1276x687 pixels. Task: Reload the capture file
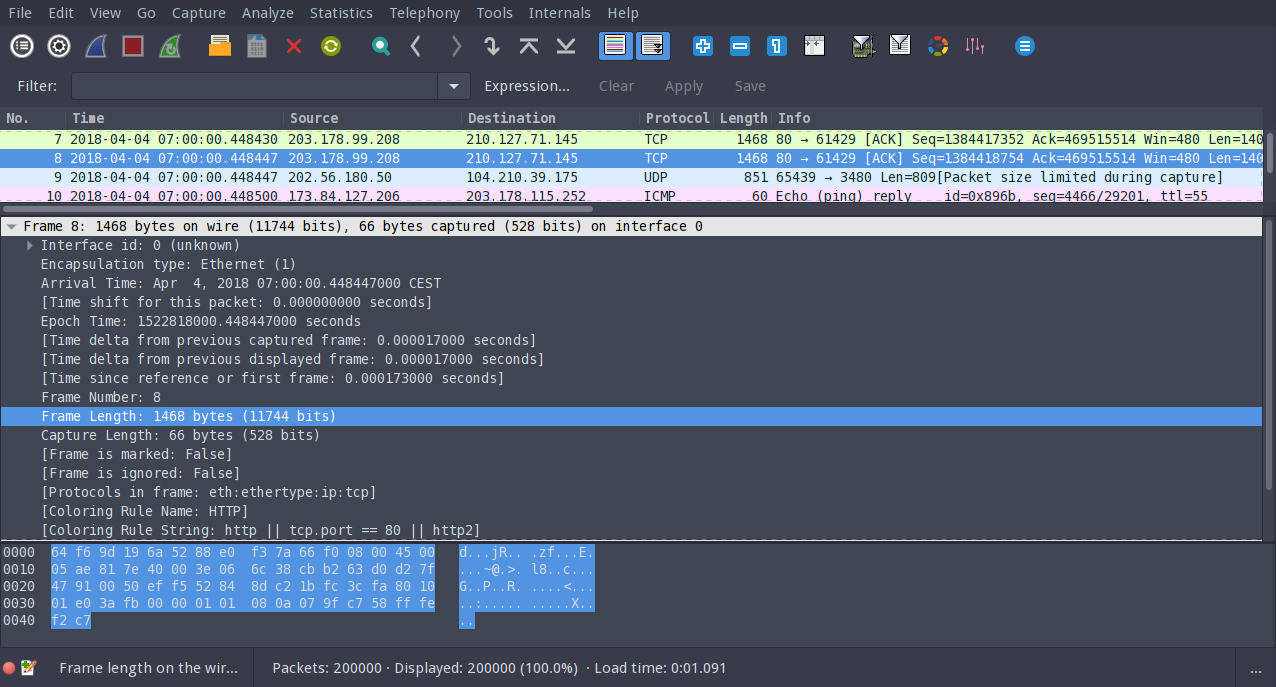point(331,46)
